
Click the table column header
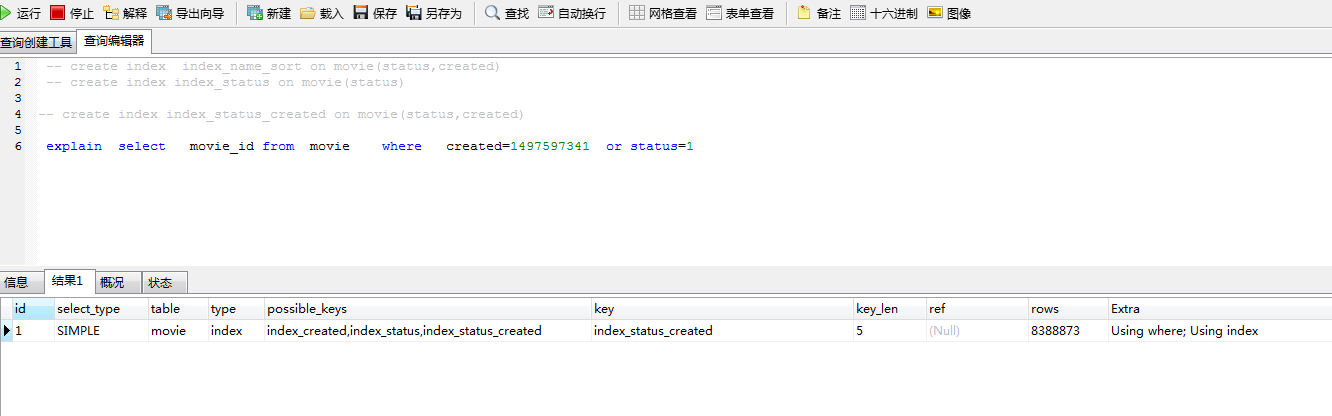(178, 309)
